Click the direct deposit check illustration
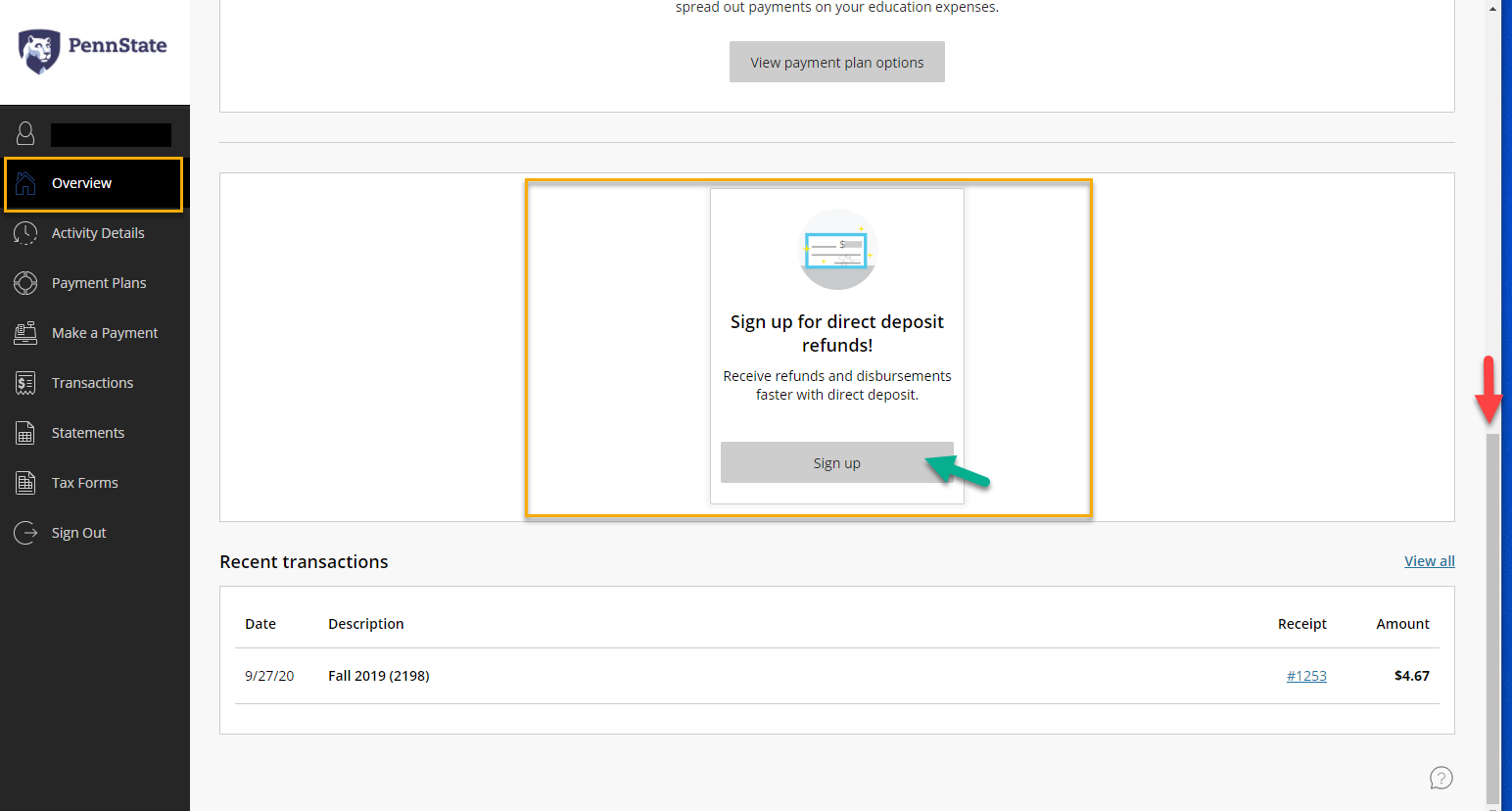 coord(837,250)
